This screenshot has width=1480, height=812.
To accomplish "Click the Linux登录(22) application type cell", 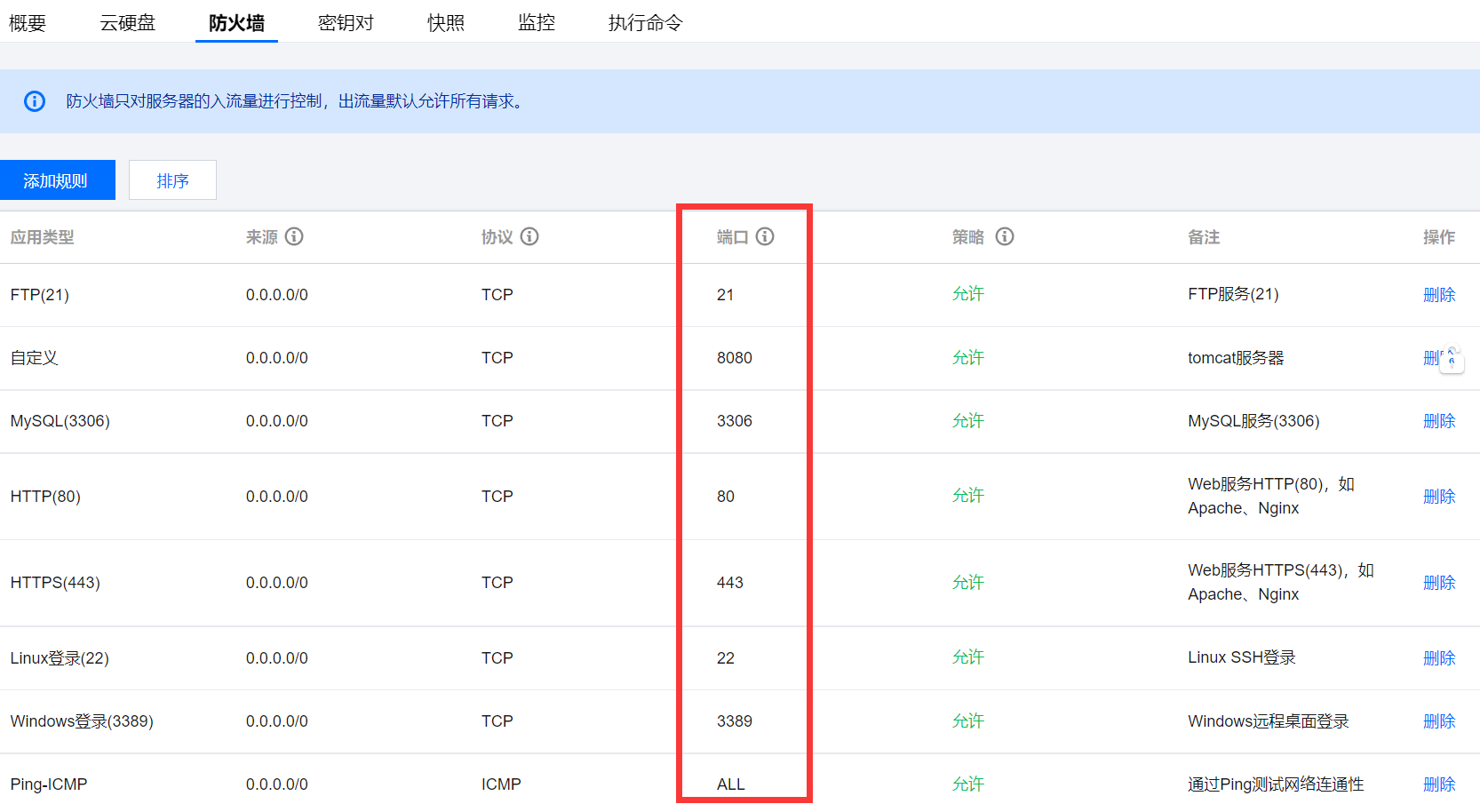I will pyautogui.click(x=60, y=658).
